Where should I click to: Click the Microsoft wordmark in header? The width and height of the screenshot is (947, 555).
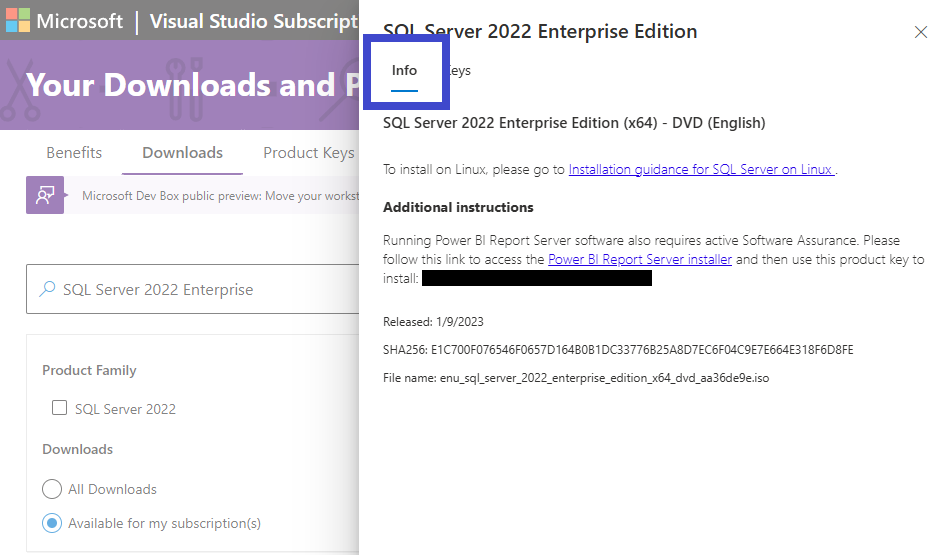click(79, 21)
